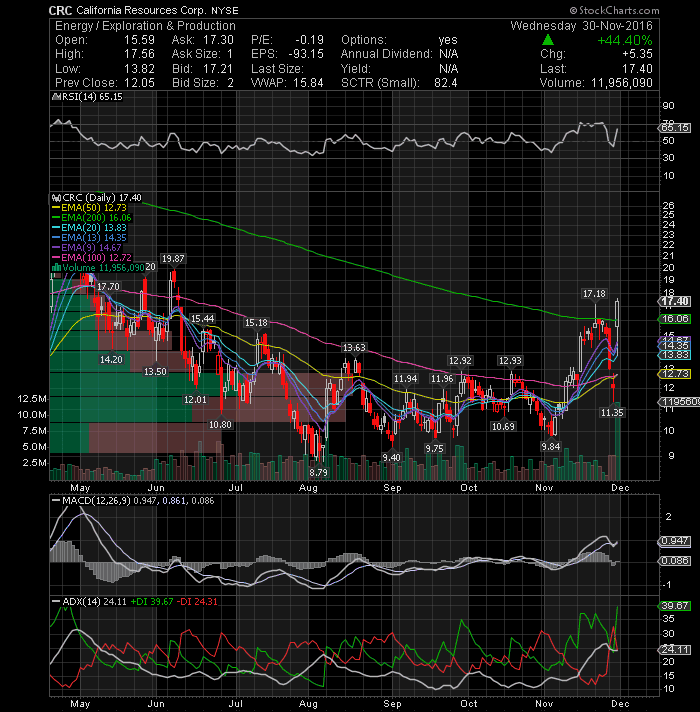This screenshot has width=700, height=712.
Task: Click the NYSE exchange label
Action: click(x=225, y=10)
